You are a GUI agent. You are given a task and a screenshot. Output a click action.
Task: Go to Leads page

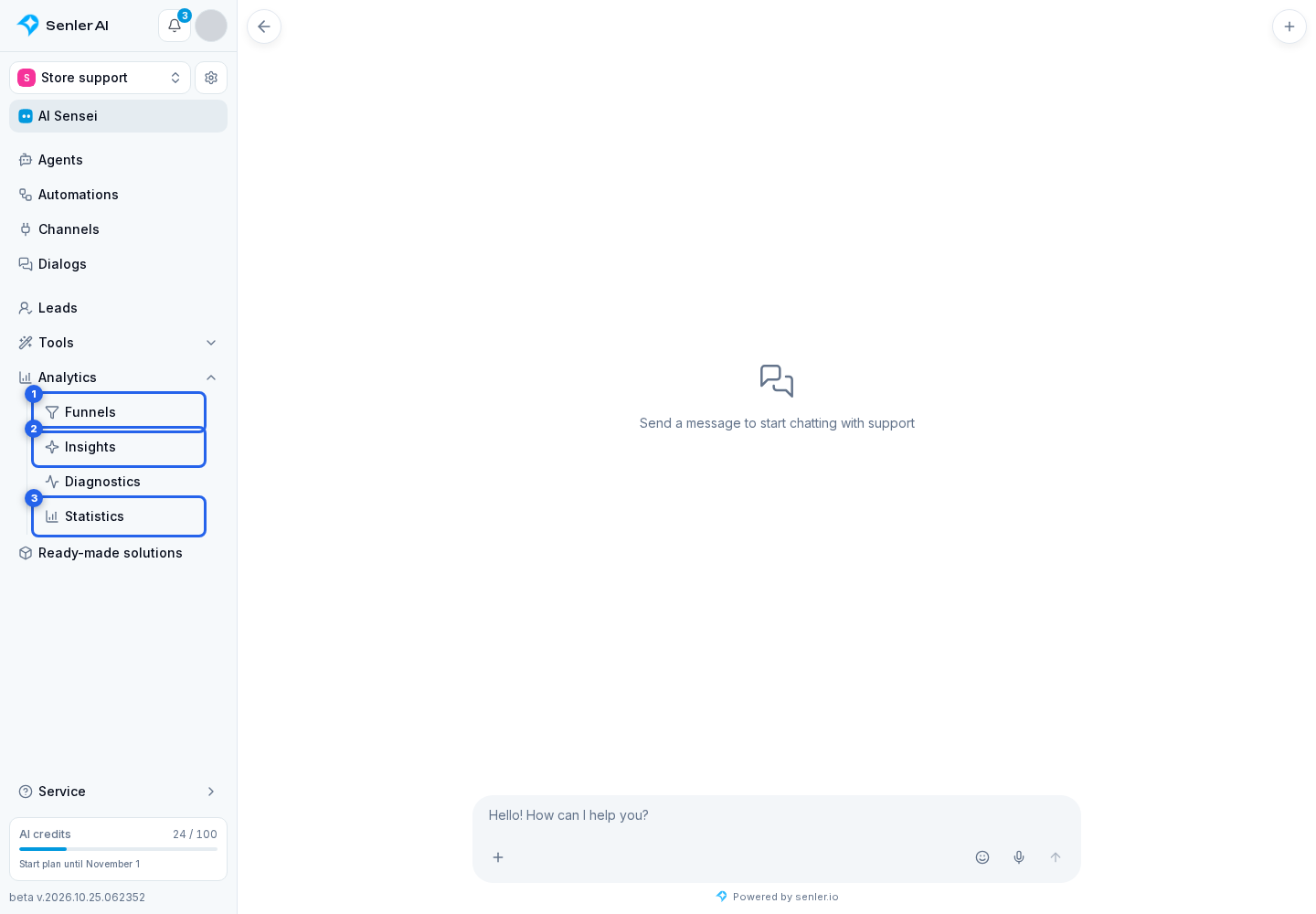[118, 308]
